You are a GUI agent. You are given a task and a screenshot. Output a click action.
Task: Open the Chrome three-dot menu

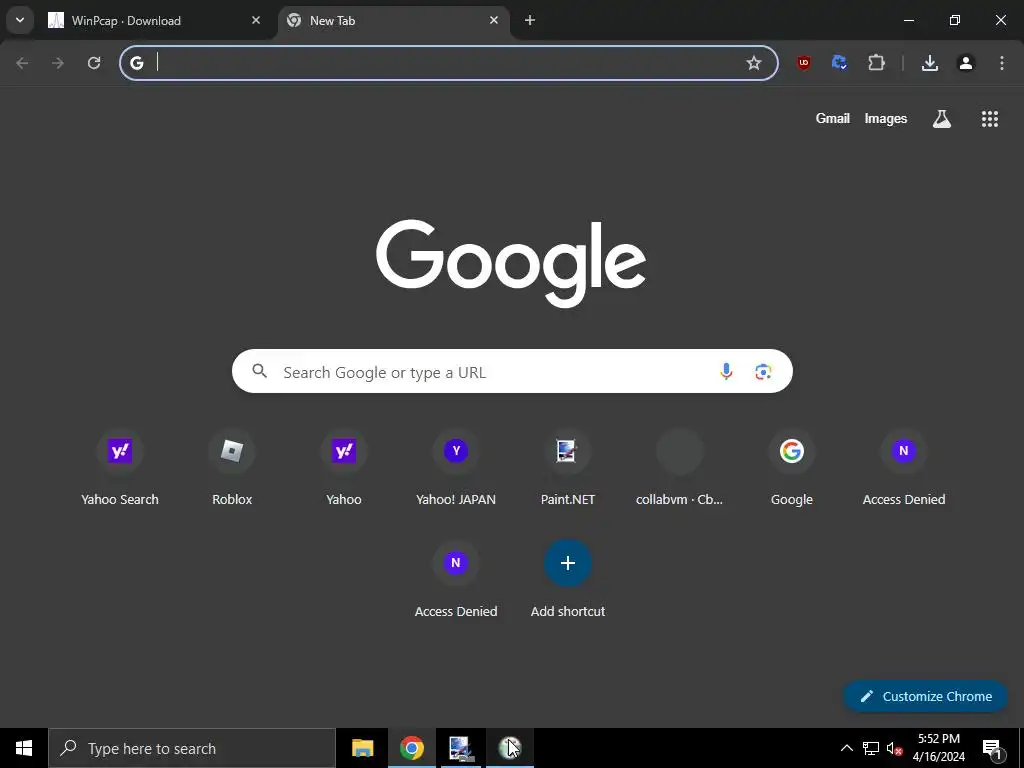[1001, 63]
